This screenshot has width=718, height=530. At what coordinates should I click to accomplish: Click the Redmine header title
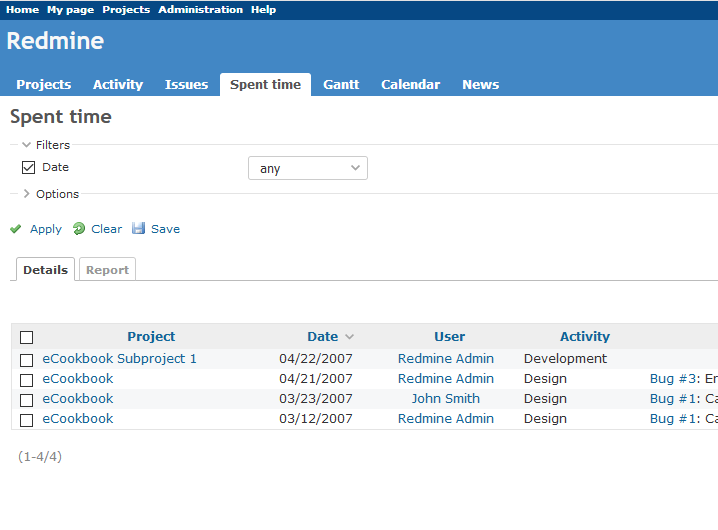pyautogui.click(x=55, y=41)
